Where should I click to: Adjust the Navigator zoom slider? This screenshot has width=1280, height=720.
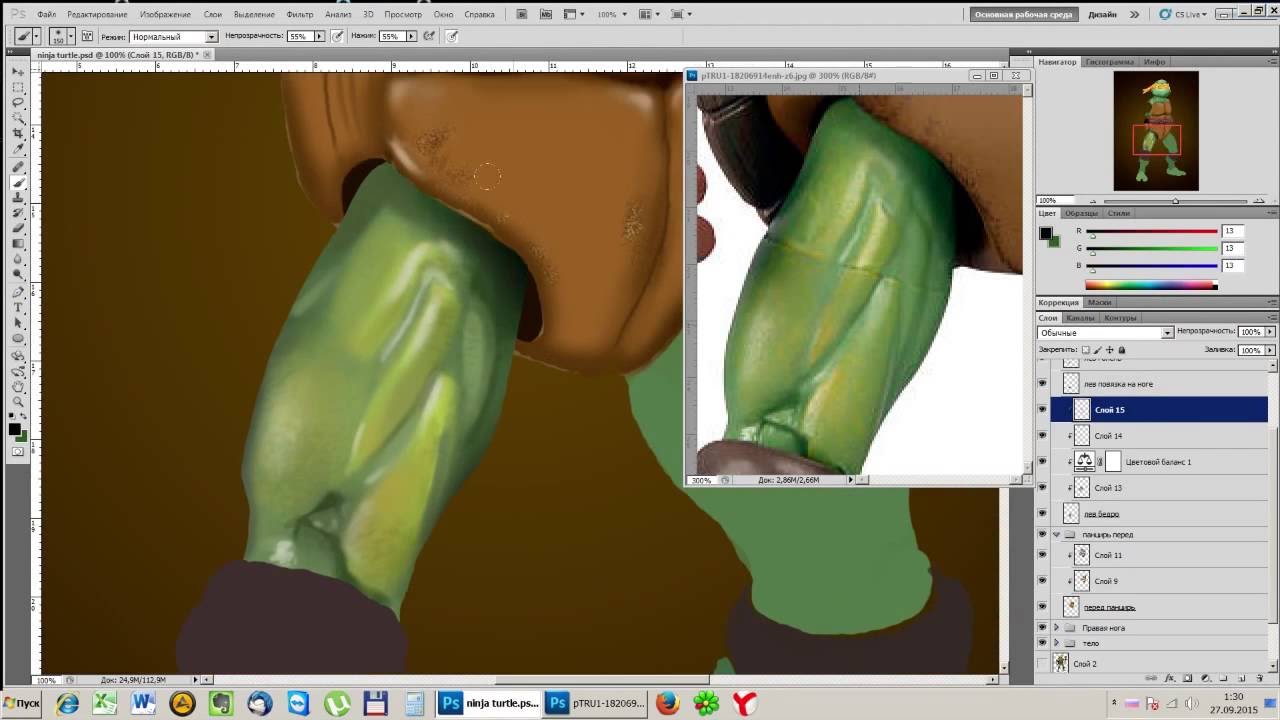coord(1175,201)
